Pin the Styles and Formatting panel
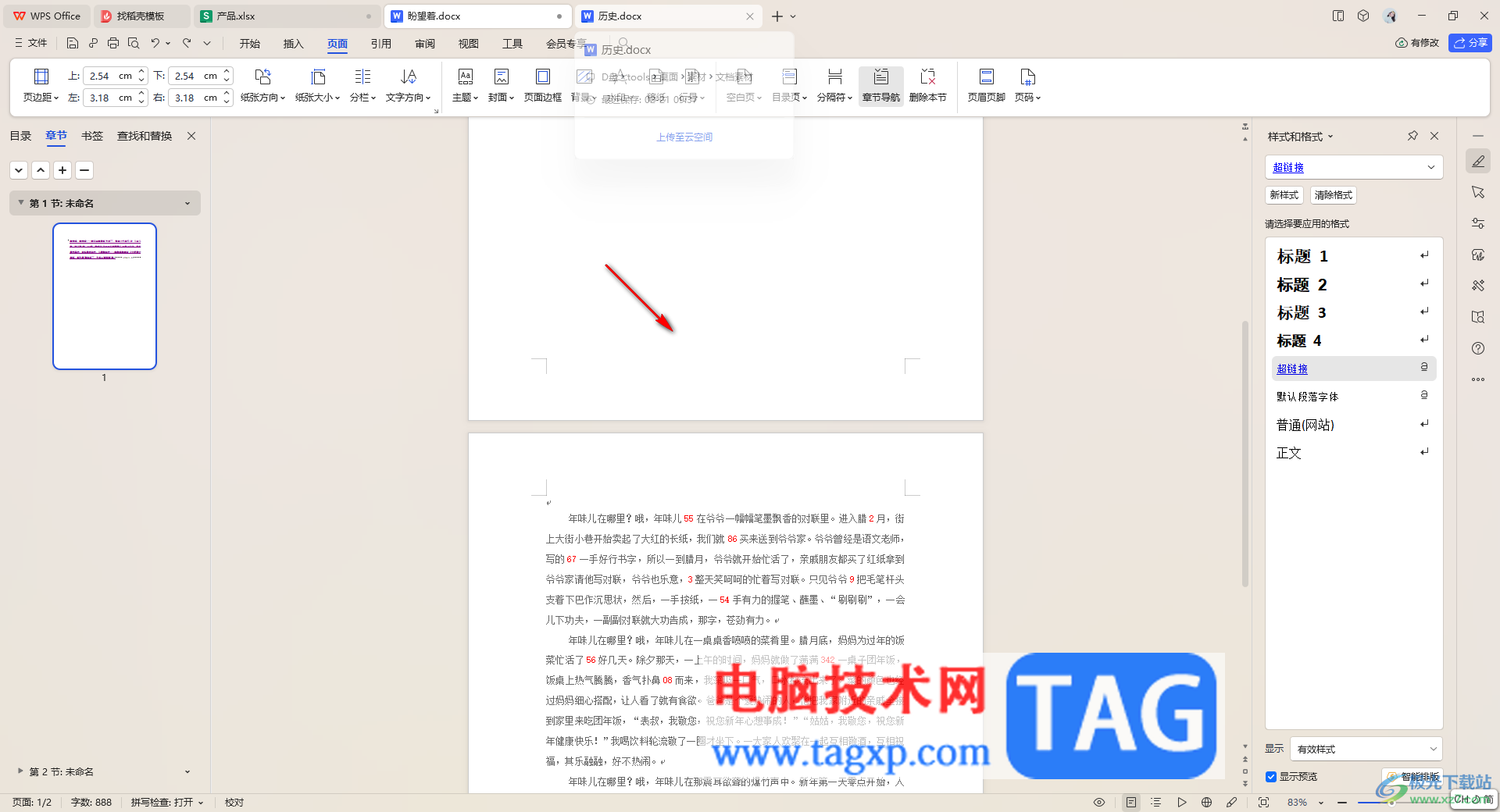 1412,136
